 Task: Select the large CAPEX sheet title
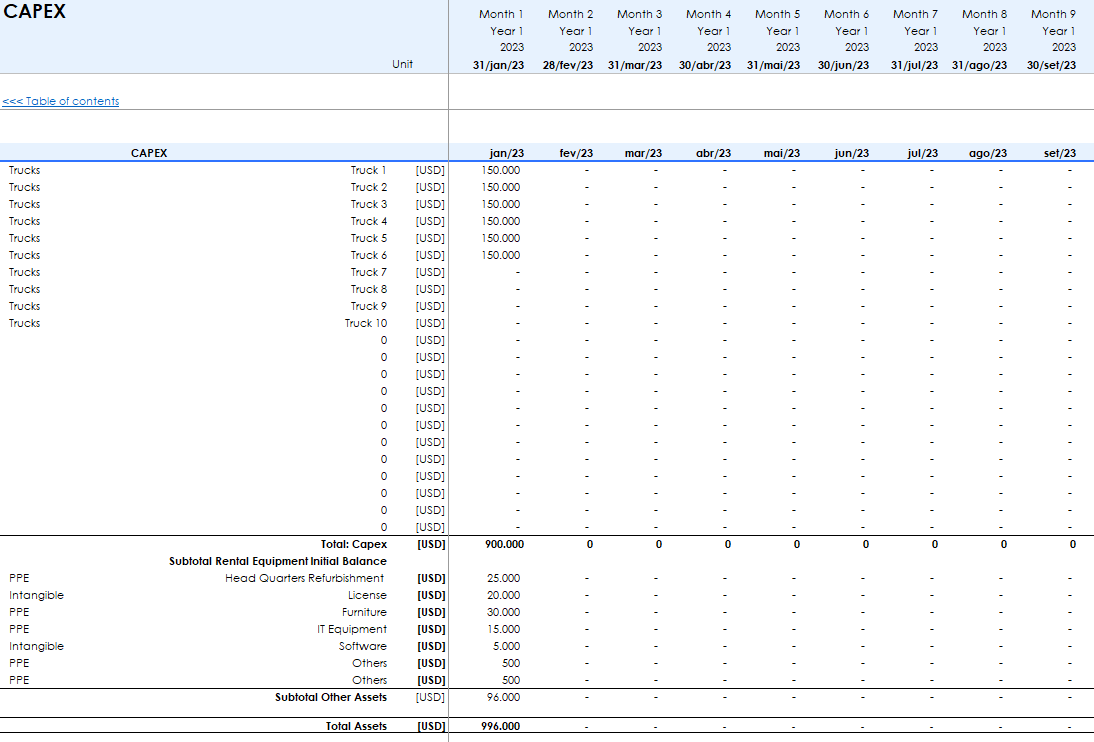[x=35, y=13]
